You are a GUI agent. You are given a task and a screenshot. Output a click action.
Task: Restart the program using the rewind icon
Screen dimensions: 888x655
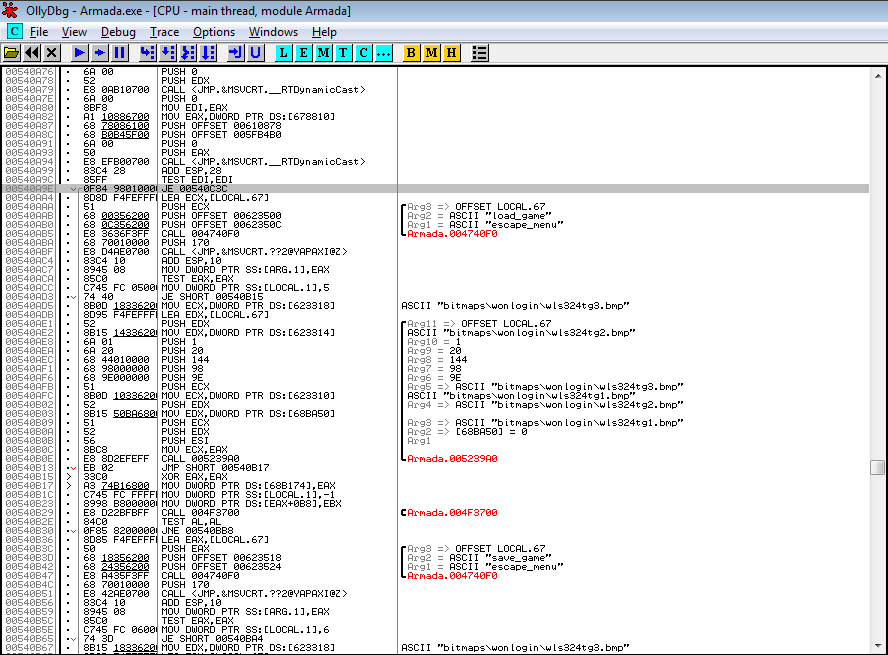[x=32, y=53]
